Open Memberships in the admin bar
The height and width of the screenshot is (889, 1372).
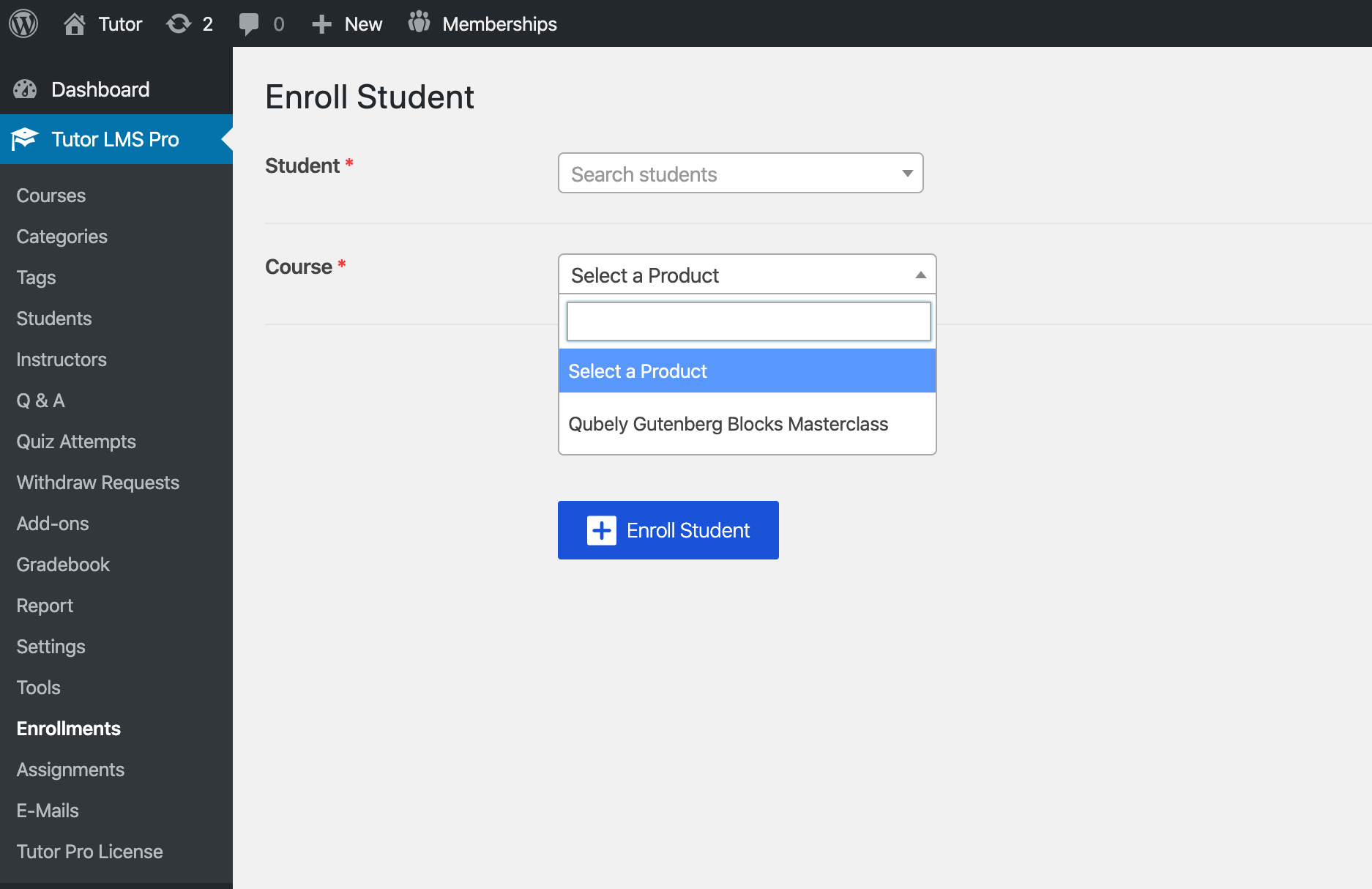(499, 24)
